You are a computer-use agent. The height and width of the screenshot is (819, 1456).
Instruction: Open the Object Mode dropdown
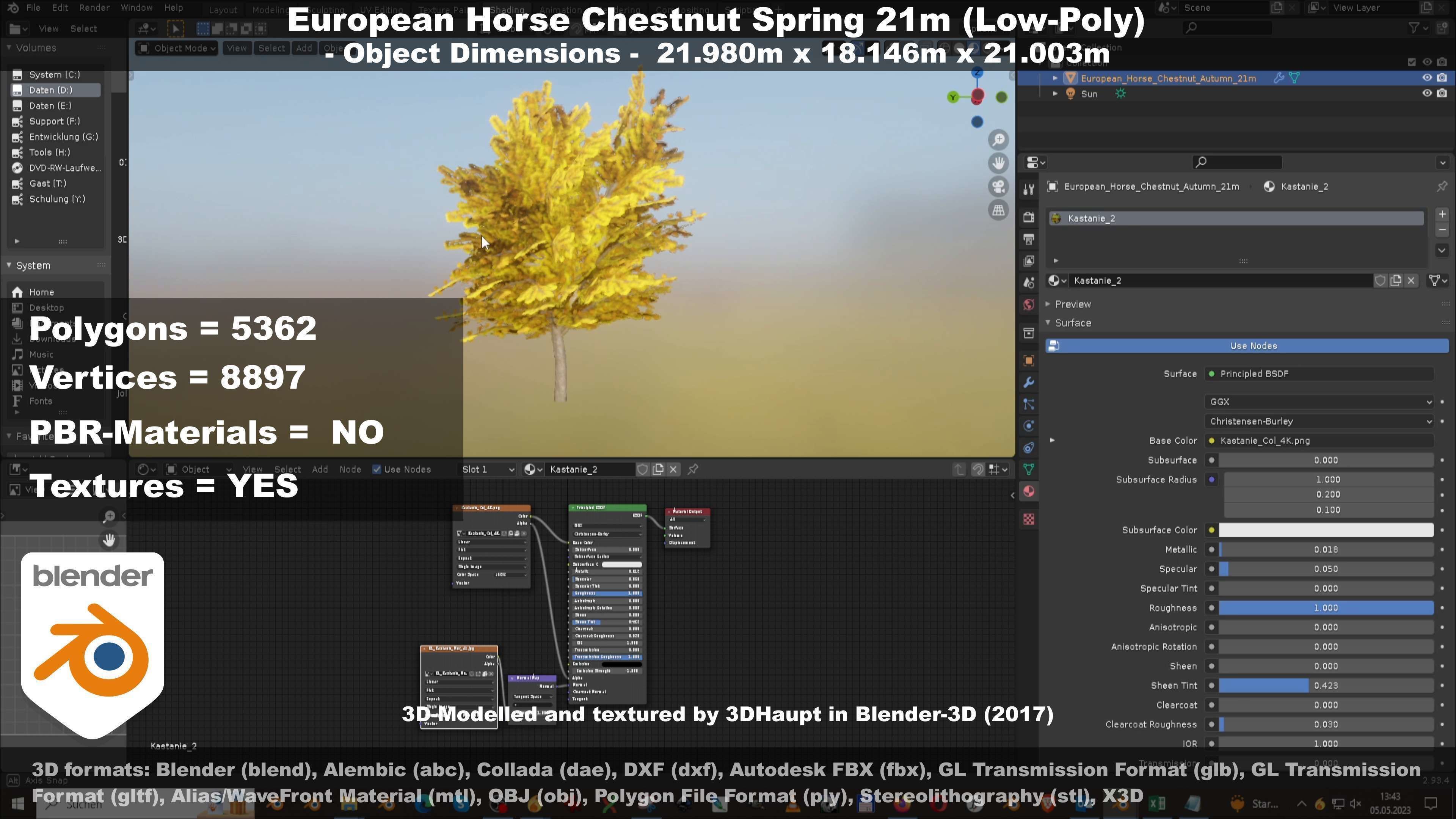pos(177,48)
